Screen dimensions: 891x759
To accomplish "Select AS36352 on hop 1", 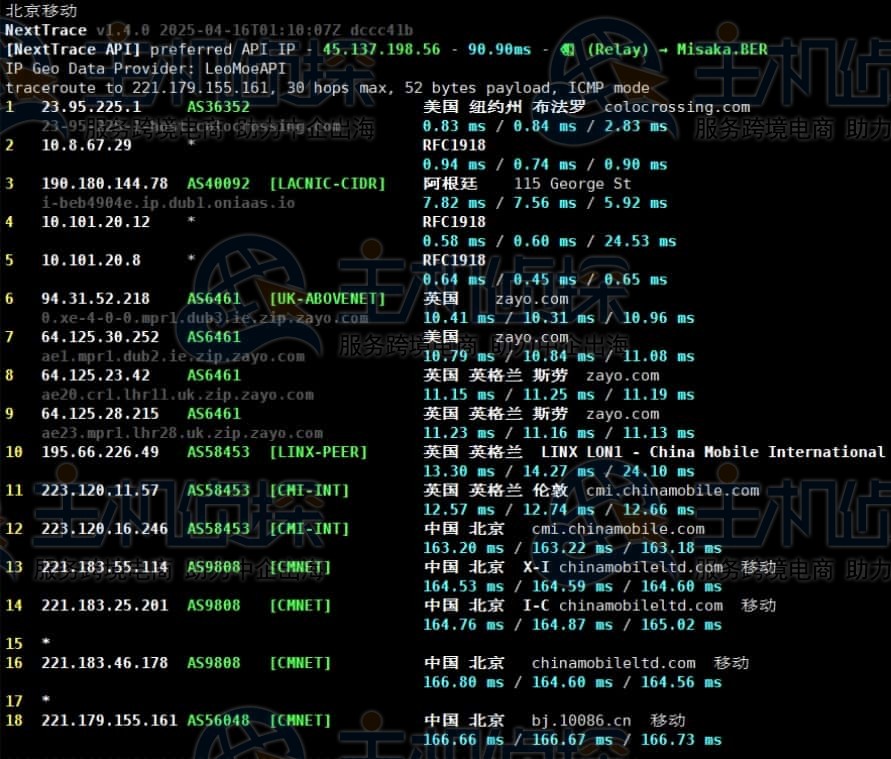I will coord(218,107).
